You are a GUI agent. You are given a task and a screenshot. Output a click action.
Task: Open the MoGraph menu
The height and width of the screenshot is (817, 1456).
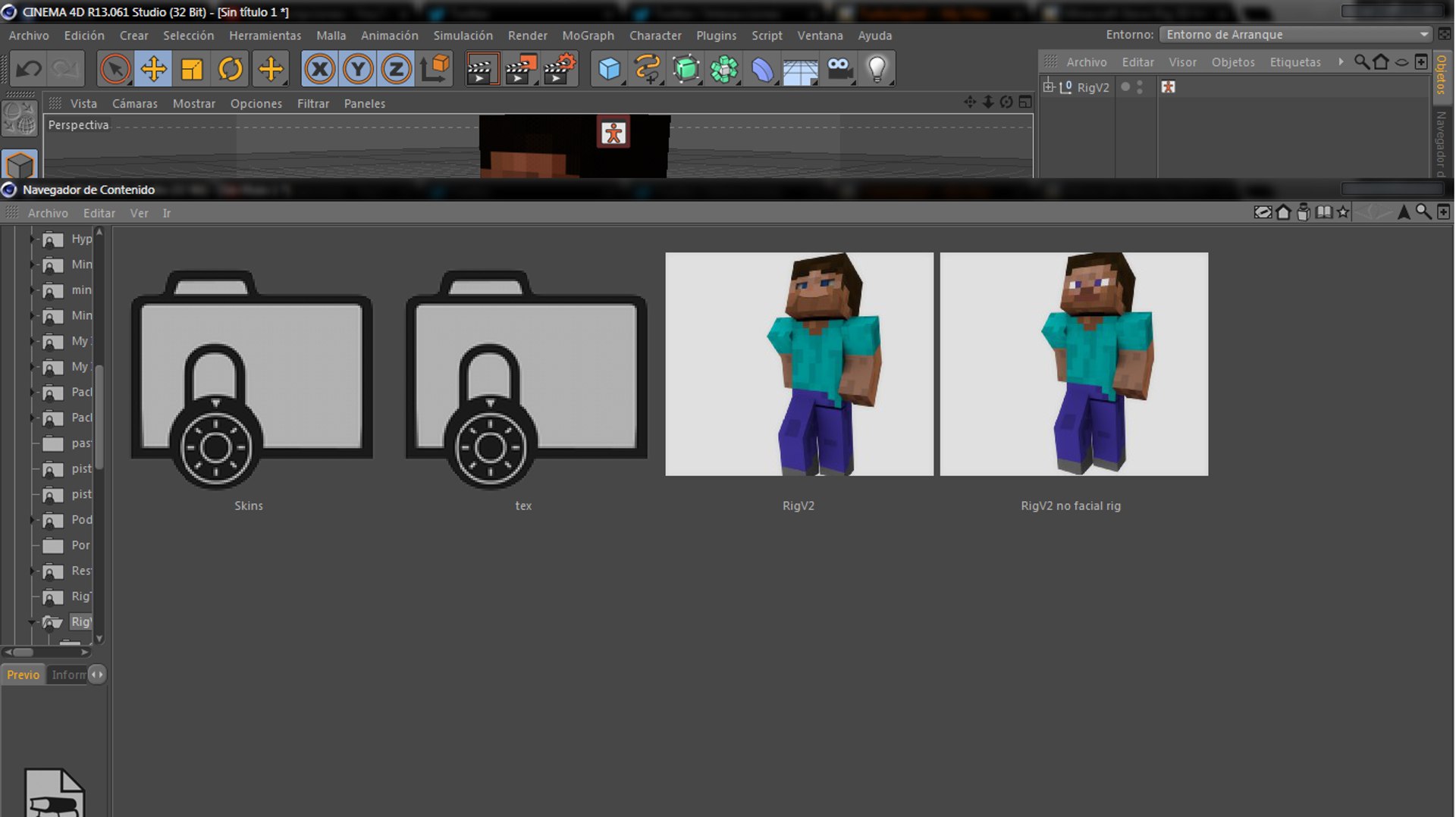pos(588,36)
